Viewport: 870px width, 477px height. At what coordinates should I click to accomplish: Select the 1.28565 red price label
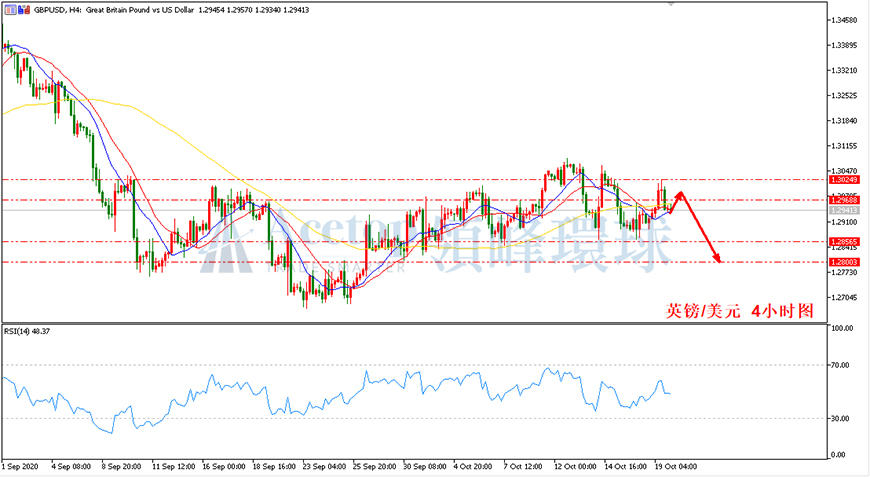click(x=844, y=242)
